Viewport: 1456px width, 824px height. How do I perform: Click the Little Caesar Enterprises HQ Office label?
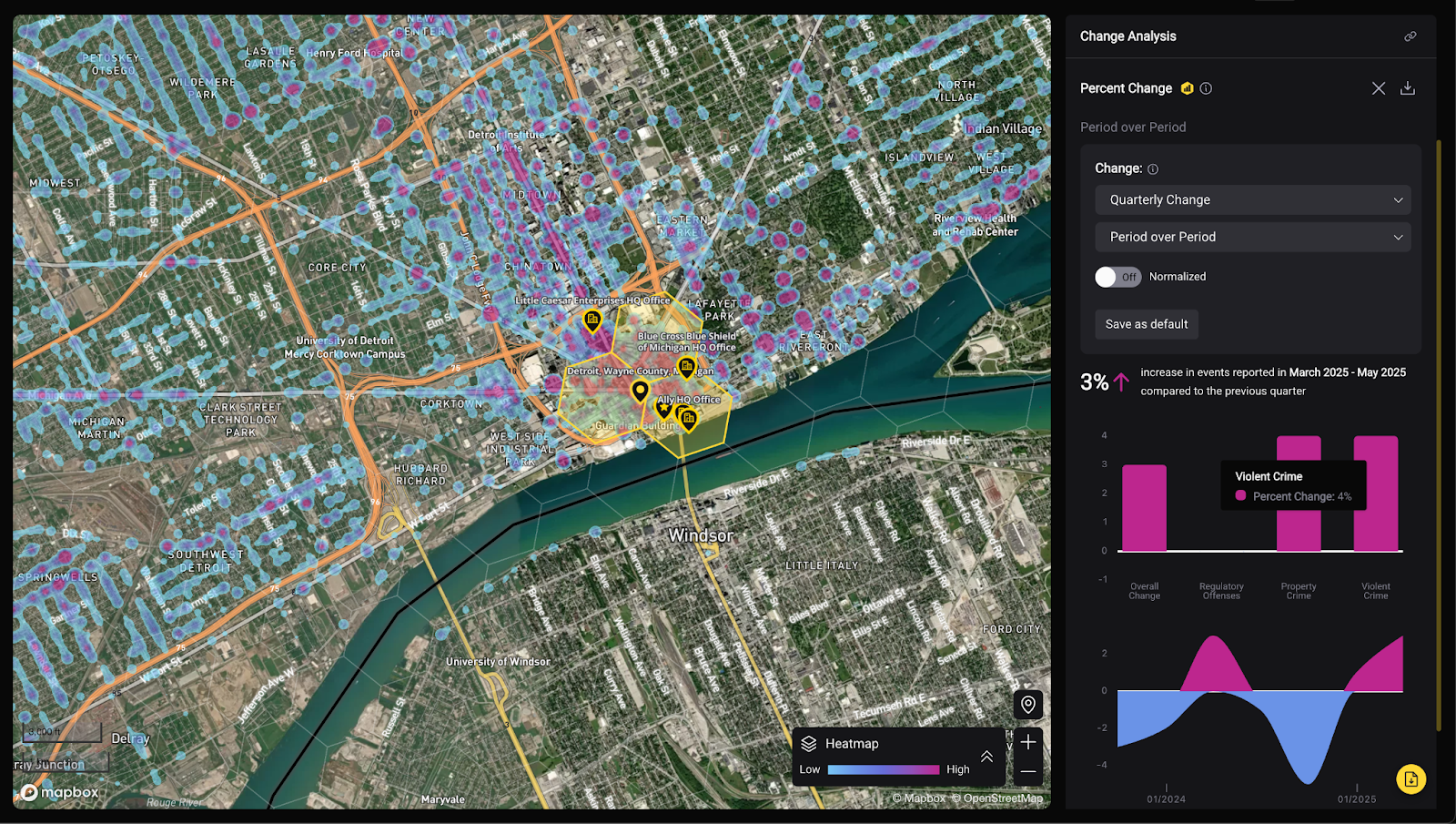click(x=592, y=300)
